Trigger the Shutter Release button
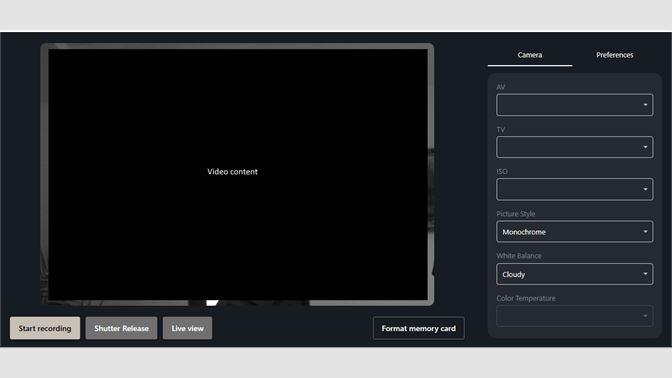 tap(121, 328)
